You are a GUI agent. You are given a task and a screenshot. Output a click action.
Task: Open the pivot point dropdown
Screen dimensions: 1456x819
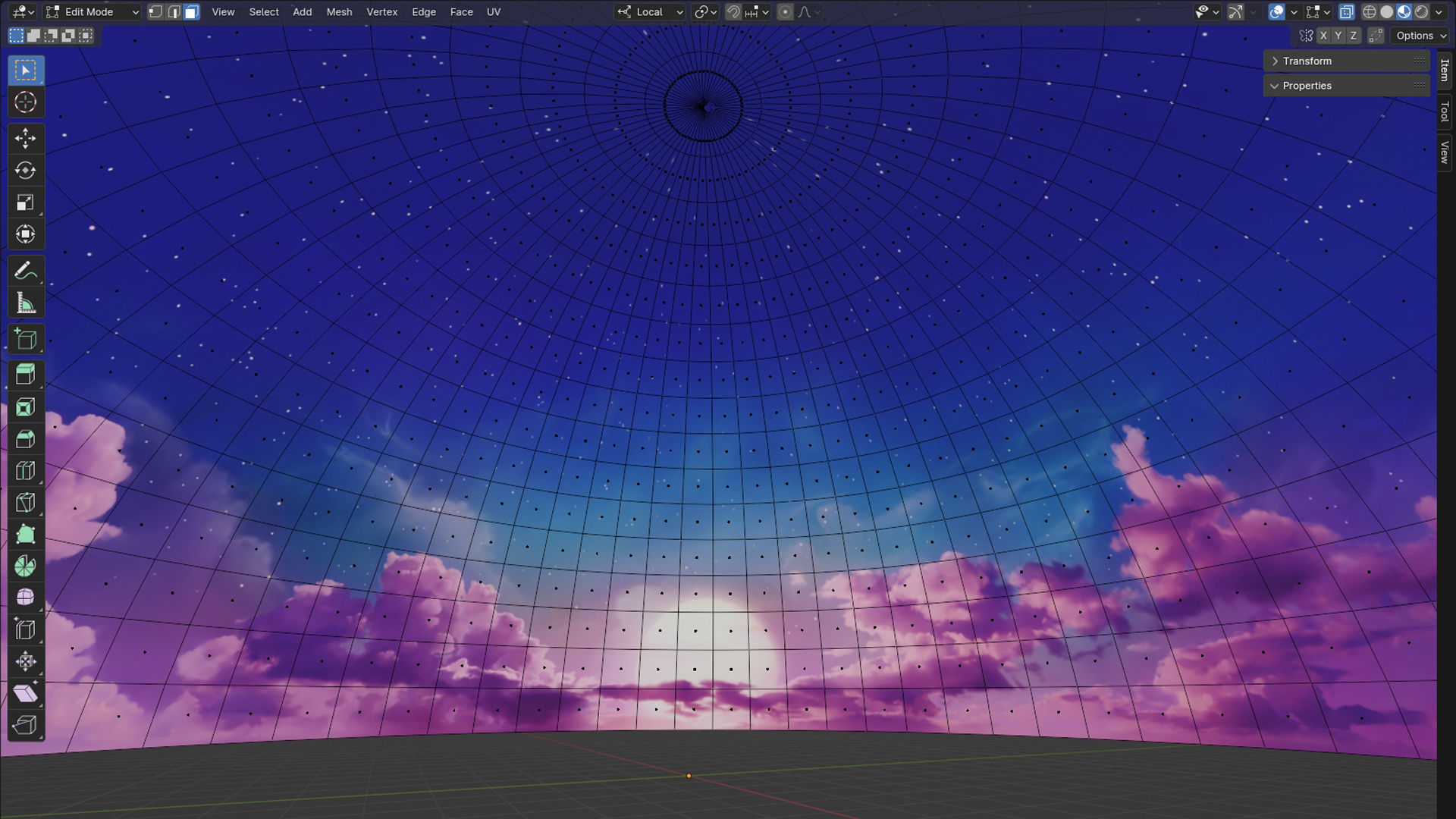tap(705, 12)
